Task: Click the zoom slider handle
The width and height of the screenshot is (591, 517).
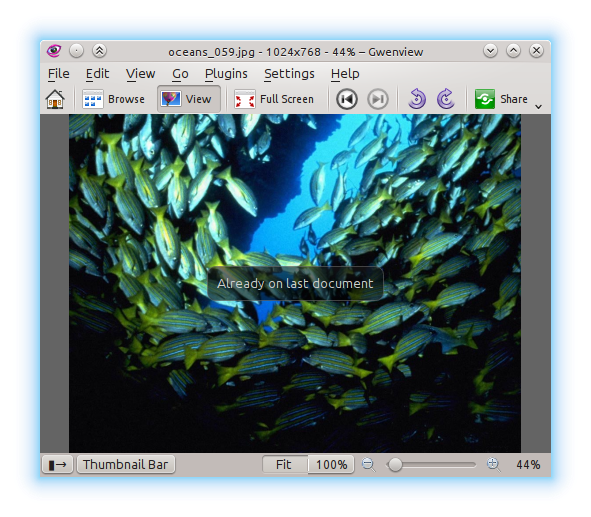Action: [395, 465]
